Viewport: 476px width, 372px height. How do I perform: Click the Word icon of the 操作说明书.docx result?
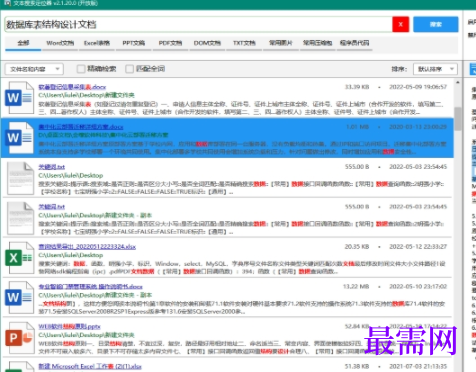pyautogui.click(x=20, y=298)
